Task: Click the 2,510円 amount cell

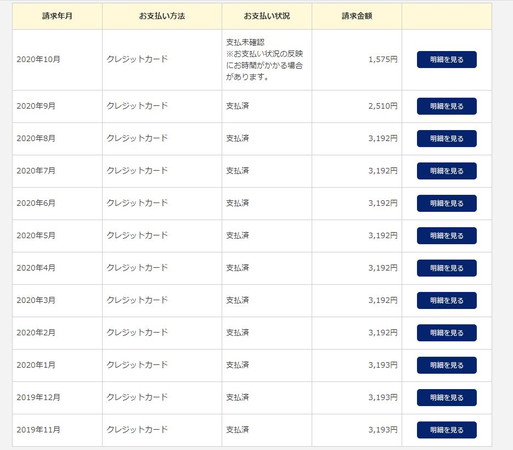Action: point(357,106)
